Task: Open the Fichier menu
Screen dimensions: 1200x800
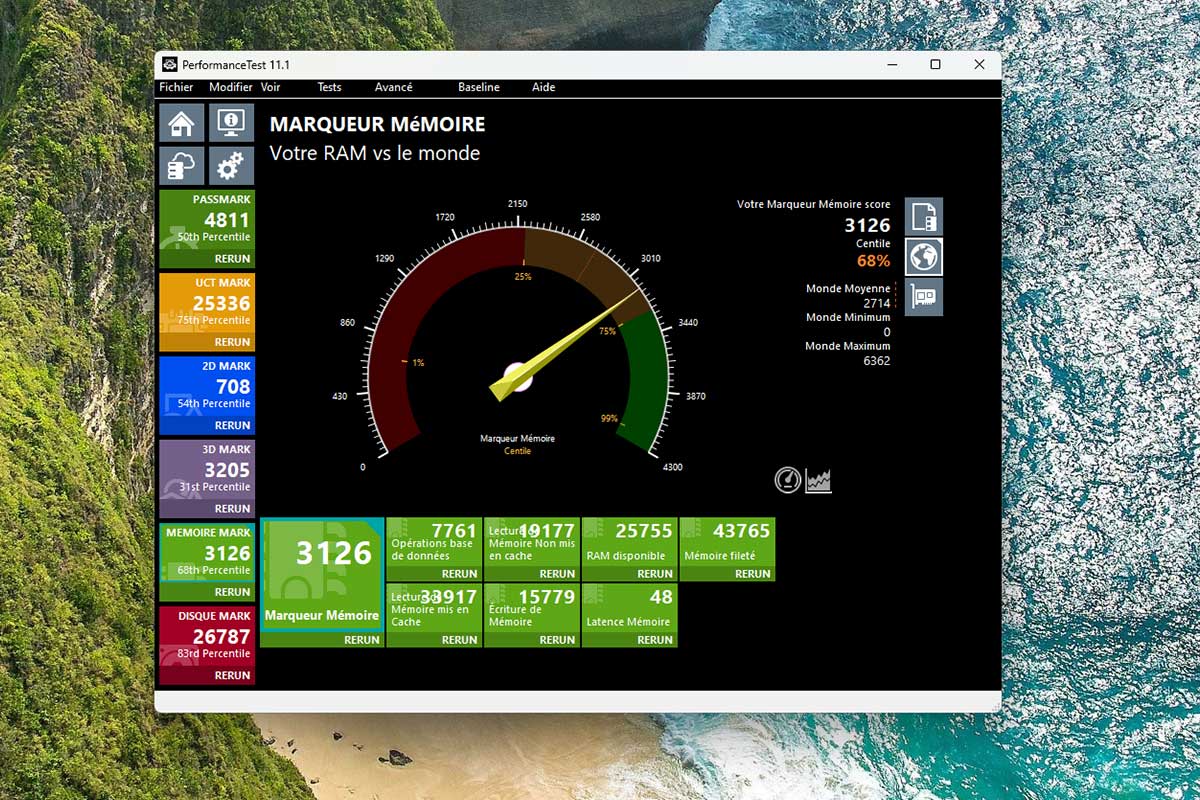Action: [177, 87]
